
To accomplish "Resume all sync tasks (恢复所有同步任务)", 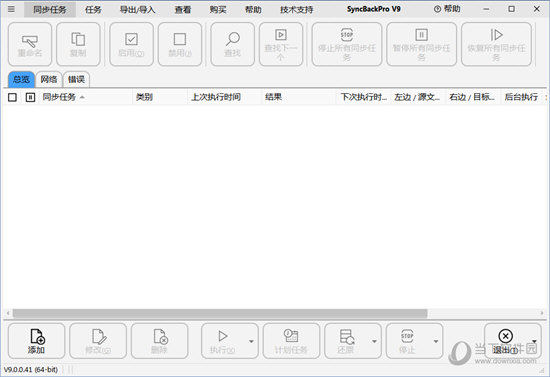I will 496,45.
